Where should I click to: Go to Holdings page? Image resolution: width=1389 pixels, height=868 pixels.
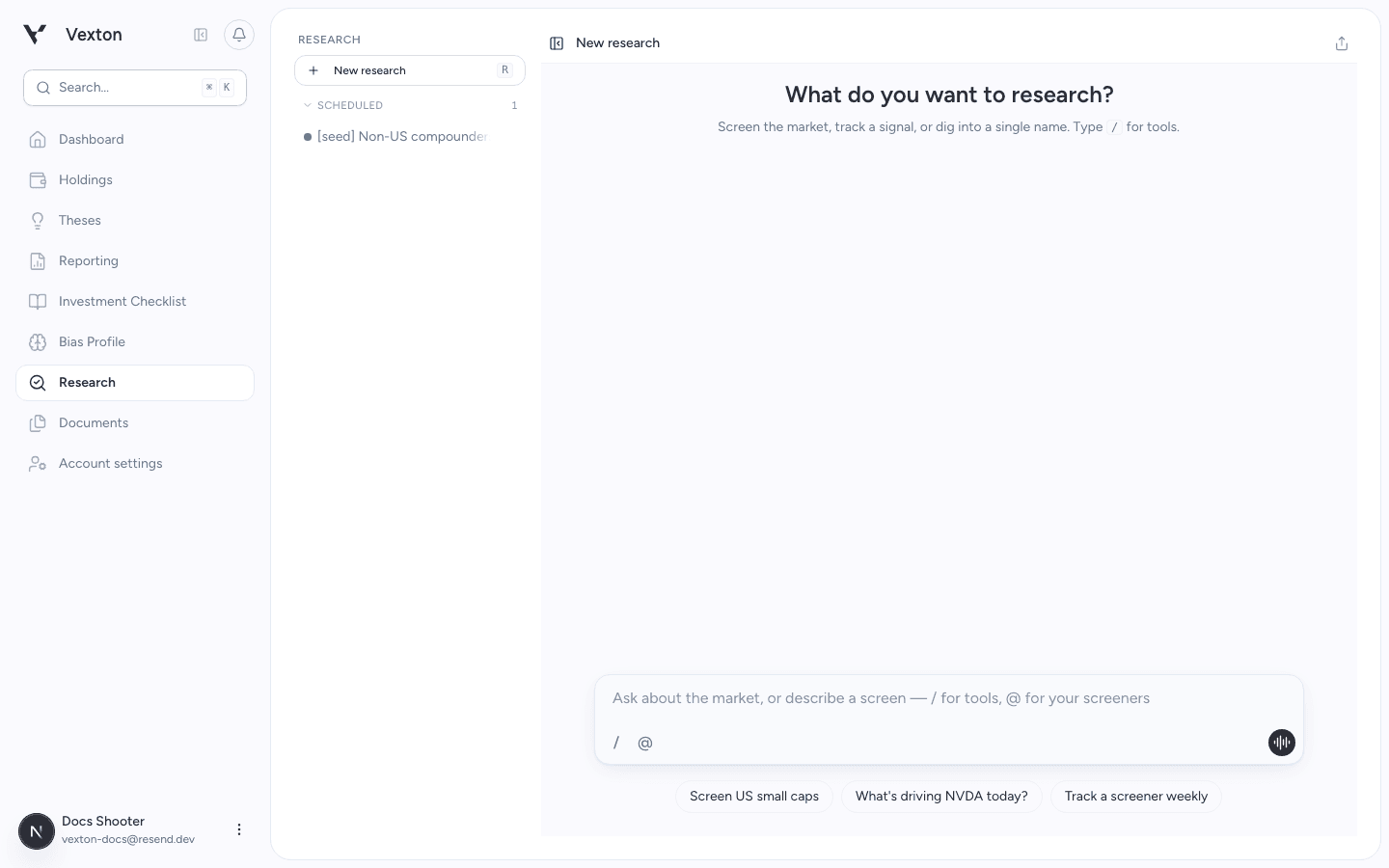(135, 180)
